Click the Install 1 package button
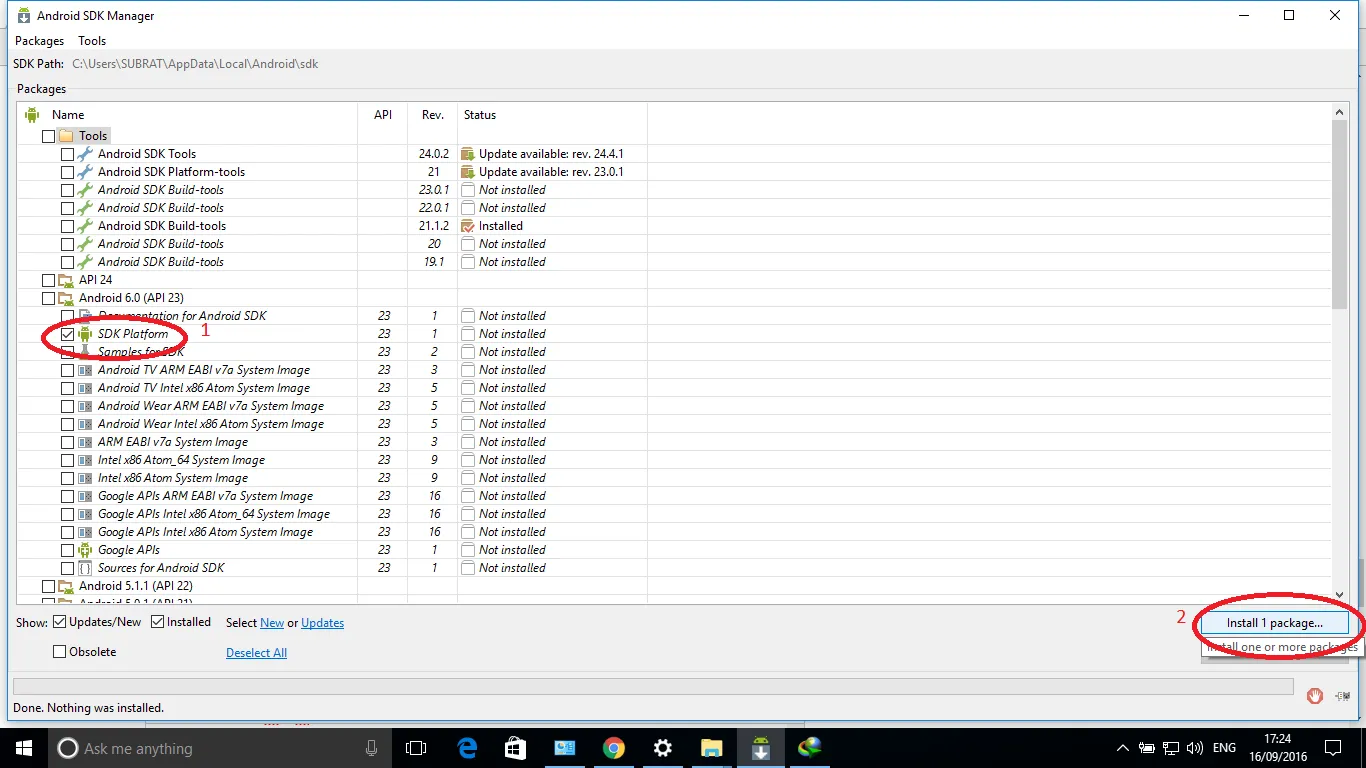The image size is (1366, 768). pyautogui.click(x=1275, y=622)
